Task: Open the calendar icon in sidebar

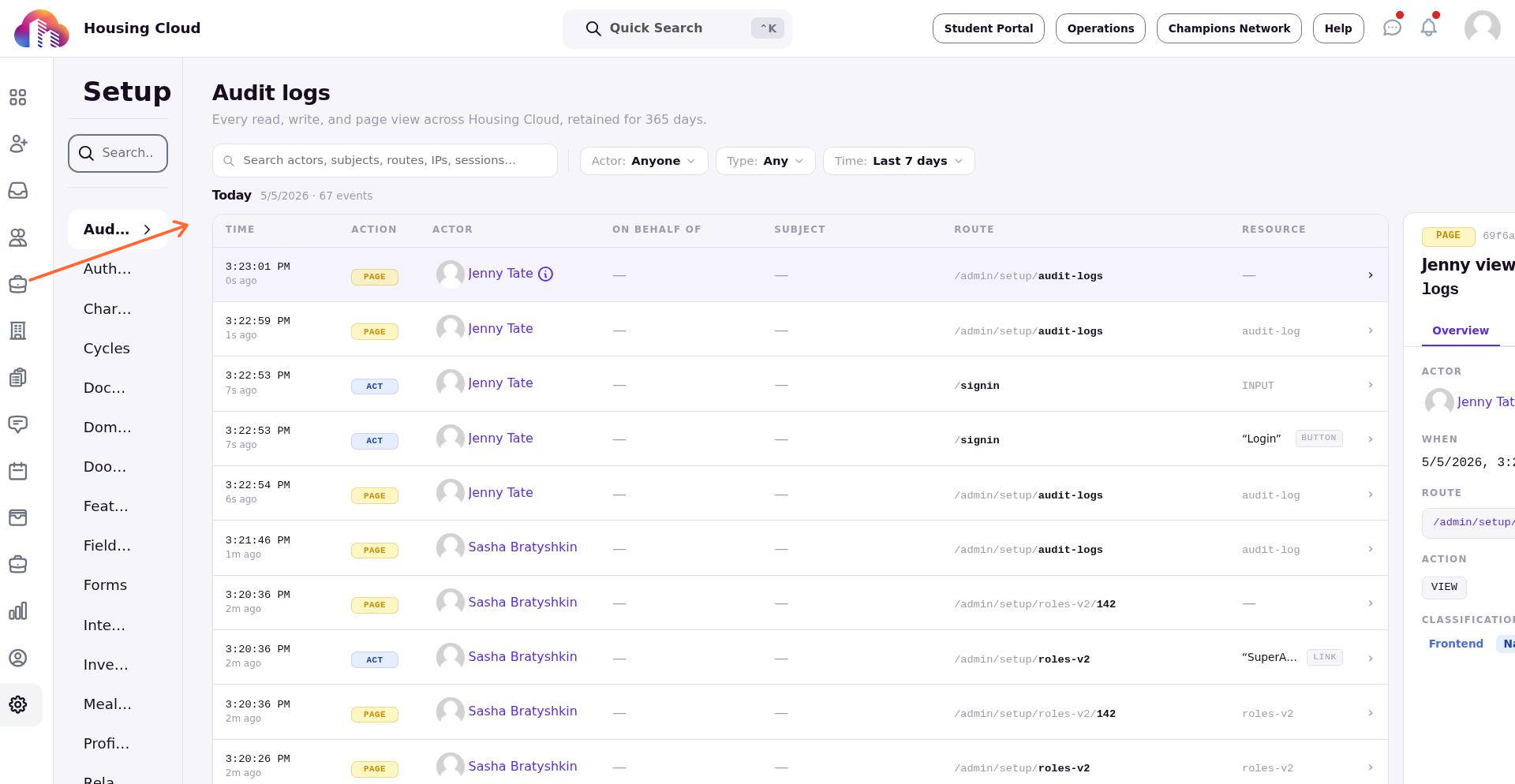Action: pos(18,471)
